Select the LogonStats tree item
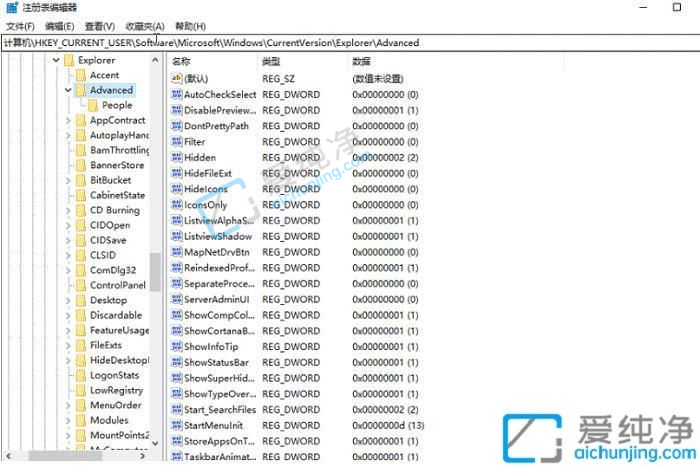The width and height of the screenshot is (700, 467). click(x=114, y=375)
